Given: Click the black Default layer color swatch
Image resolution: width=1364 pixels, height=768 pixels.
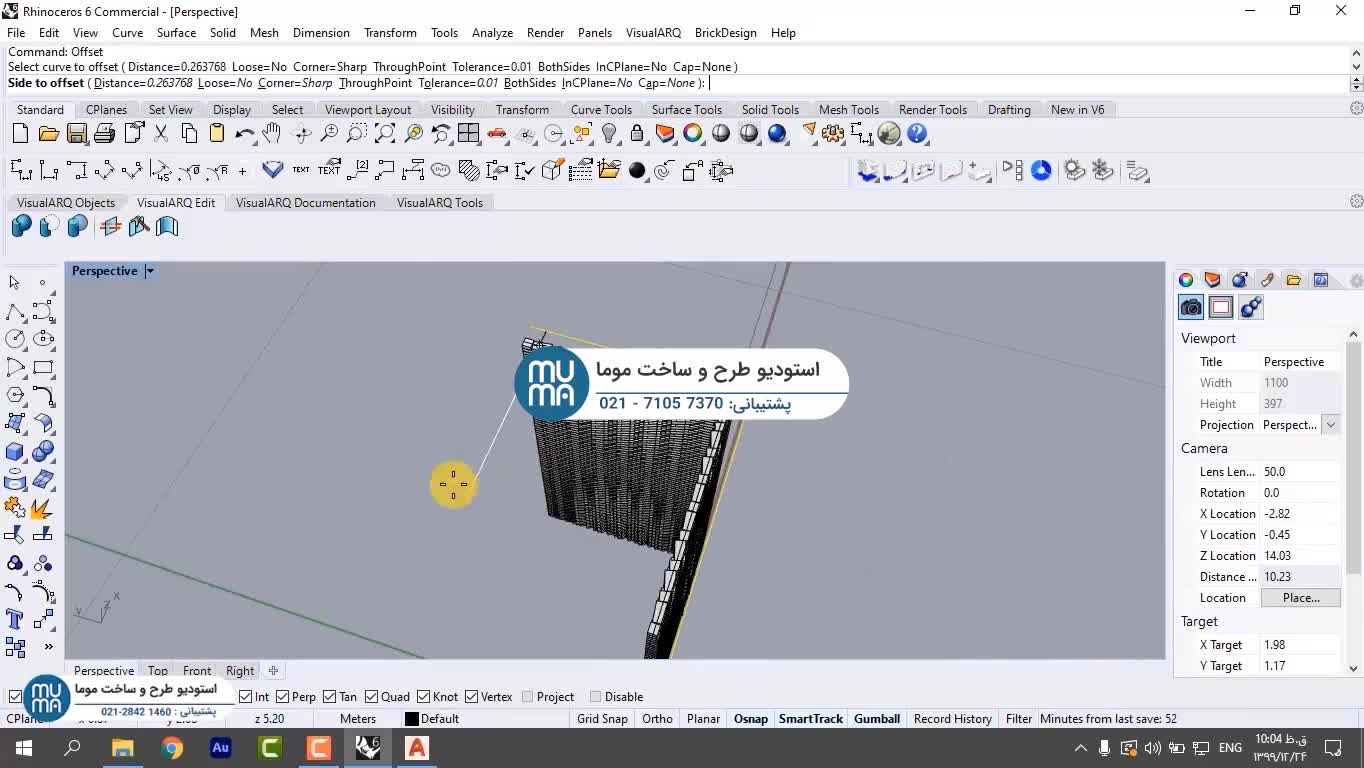Looking at the screenshot, I should point(411,719).
